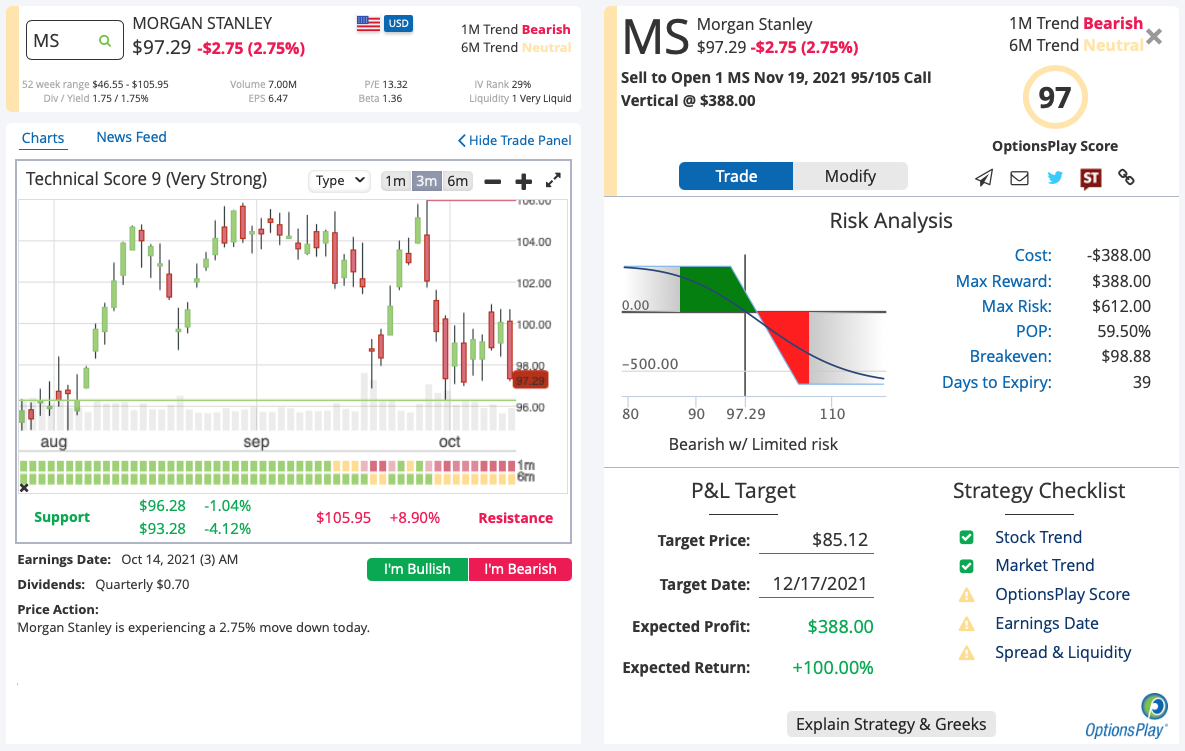Viewport: 1185px width, 751px height.
Task: Zoom out chart with minus icon
Action: coord(493,181)
